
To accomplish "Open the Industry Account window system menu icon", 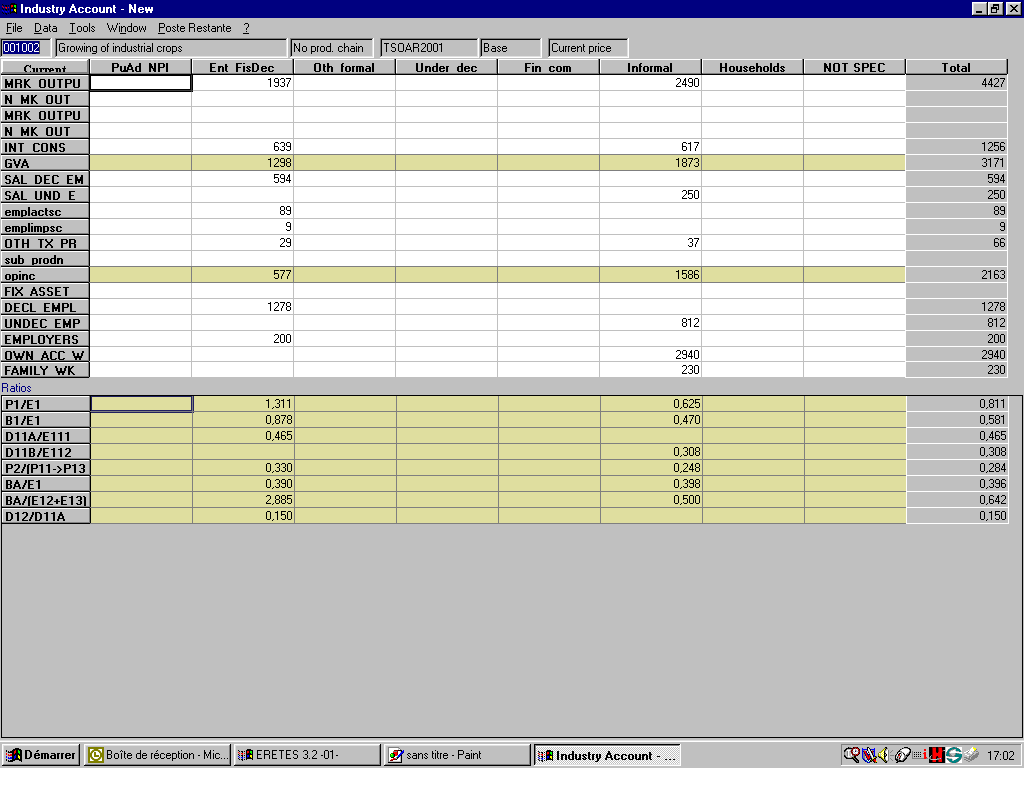I will click(x=10, y=9).
